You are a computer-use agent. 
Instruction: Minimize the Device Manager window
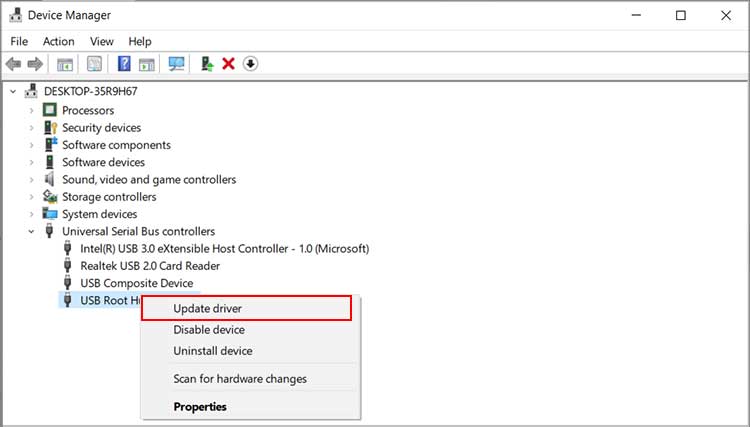pos(636,15)
